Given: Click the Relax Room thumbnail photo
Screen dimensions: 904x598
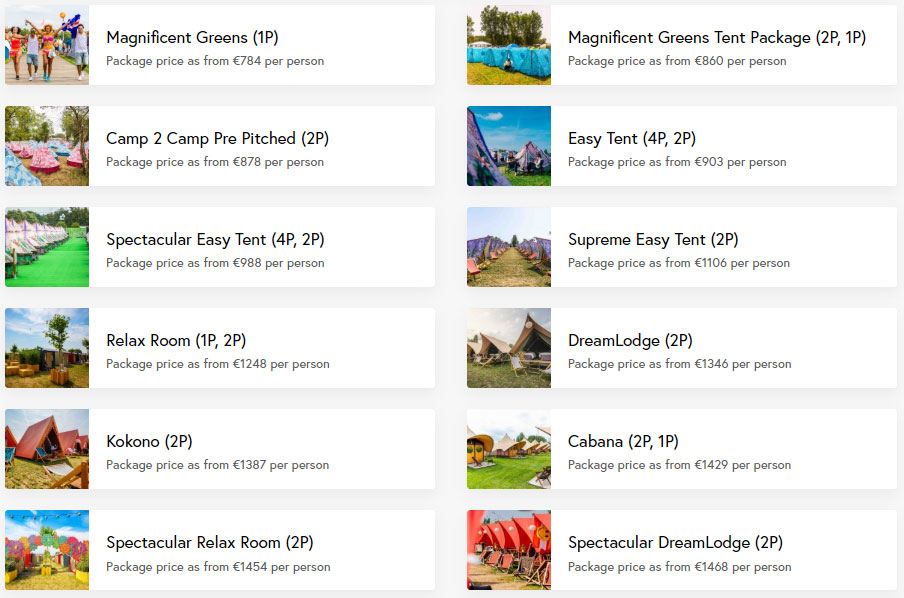Looking at the screenshot, I should (x=47, y=348).
